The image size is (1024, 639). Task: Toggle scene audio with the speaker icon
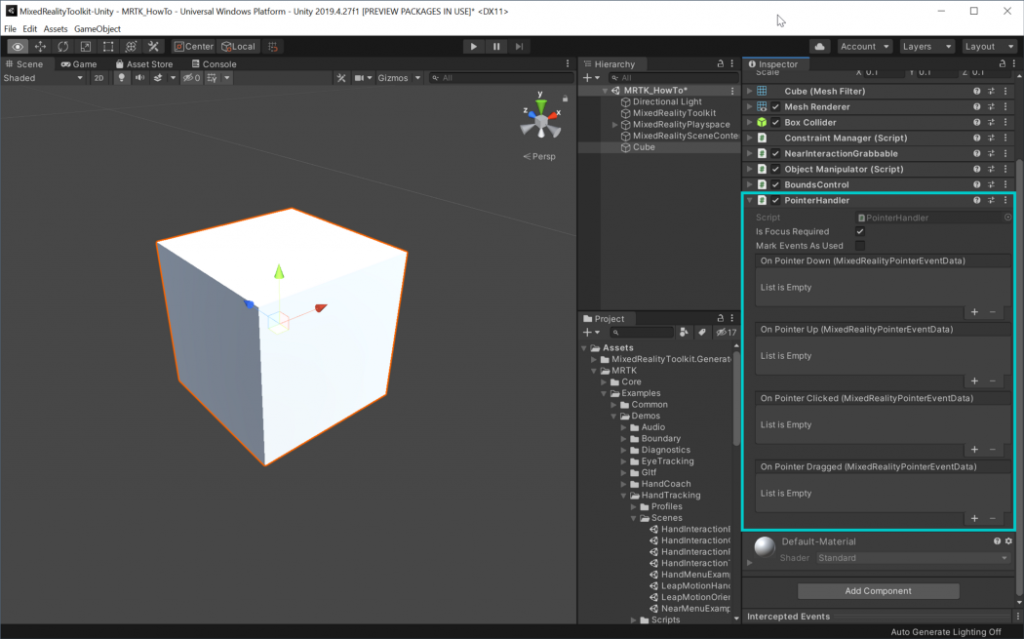click(140, 77)
